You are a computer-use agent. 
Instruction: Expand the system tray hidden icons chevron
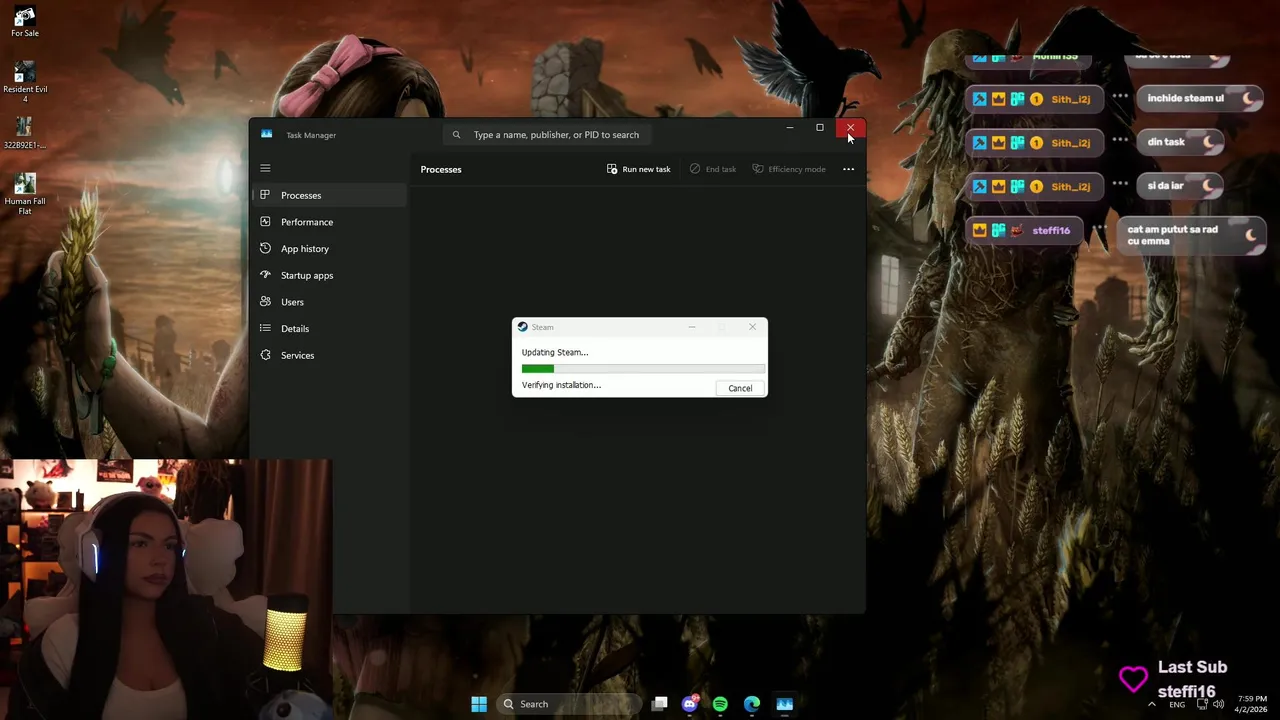[1151, 704]
